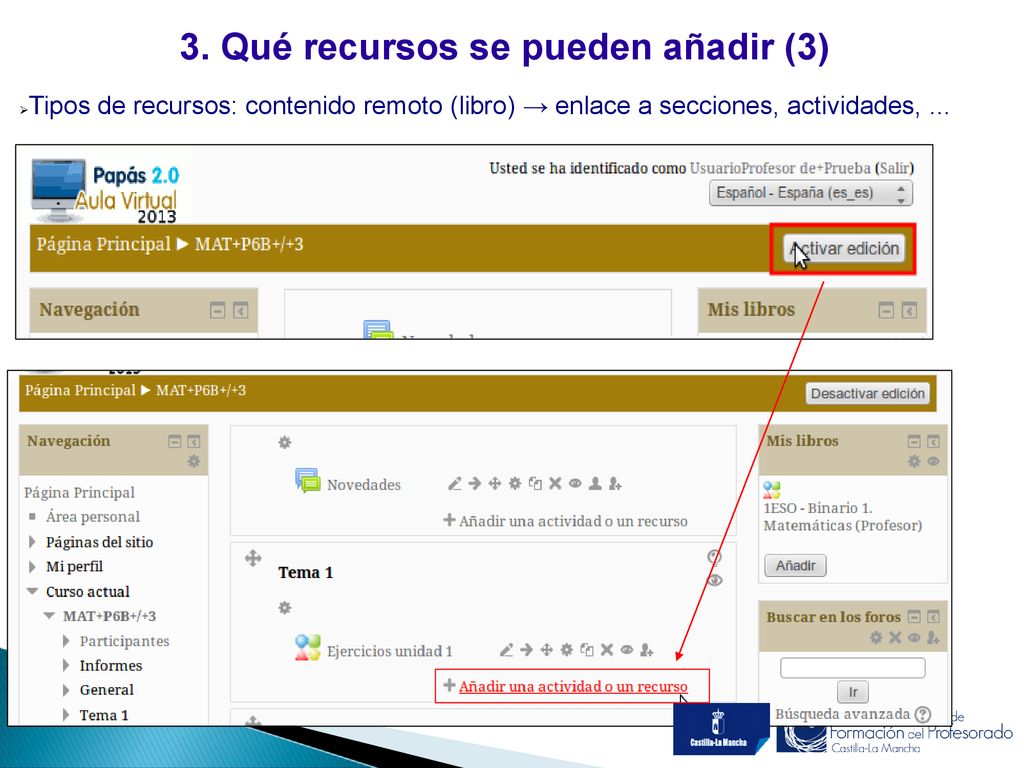Screen dimensions: 1024x768
Task: Collapse the Buscar en los foros block
Action: point(914,616)
